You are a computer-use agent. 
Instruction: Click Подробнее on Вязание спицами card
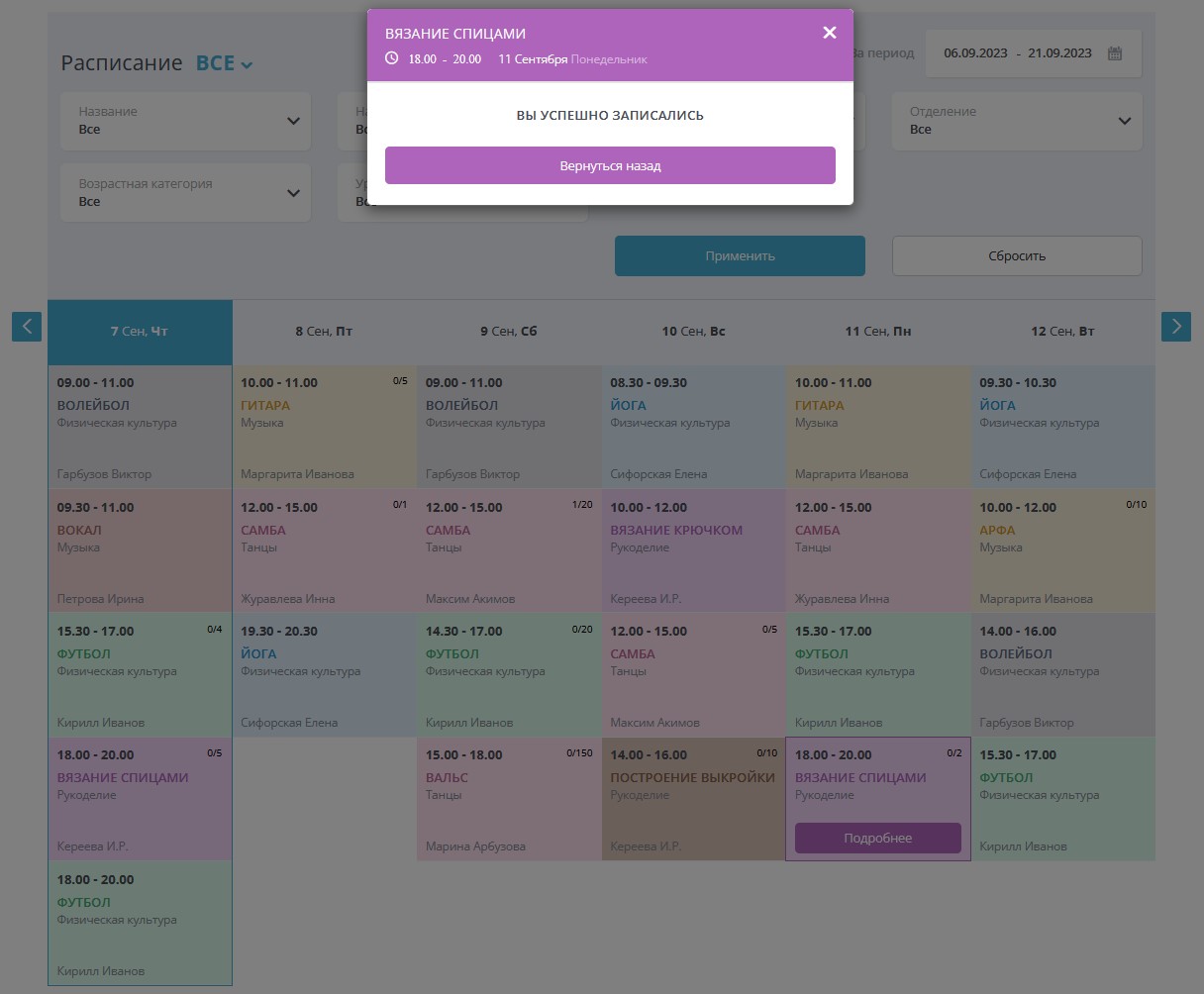pos(877,838)
